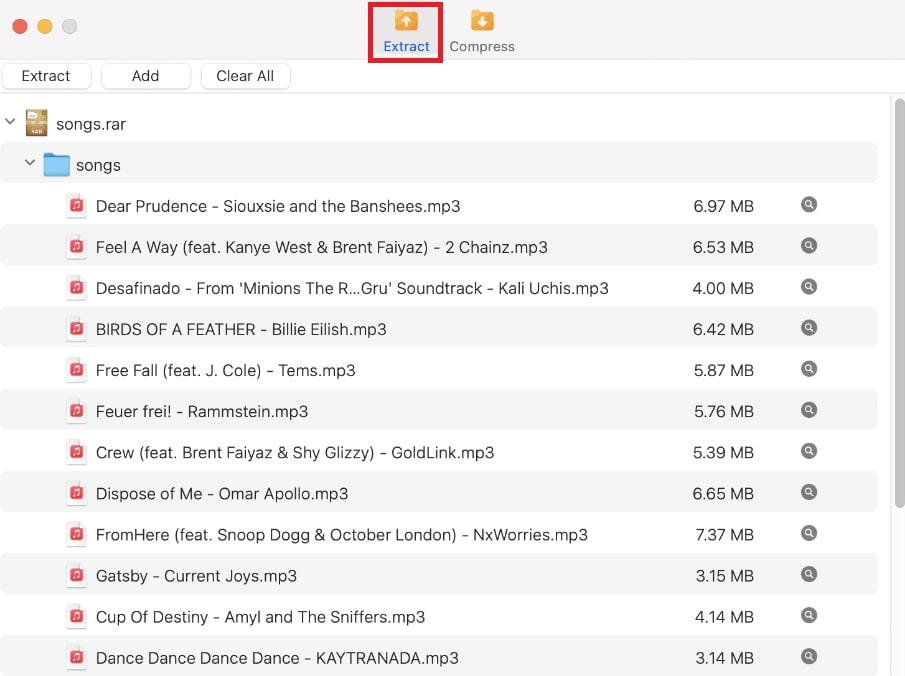
Task: Click the 4.00 MB size value
Action: (x=723, y=288)
